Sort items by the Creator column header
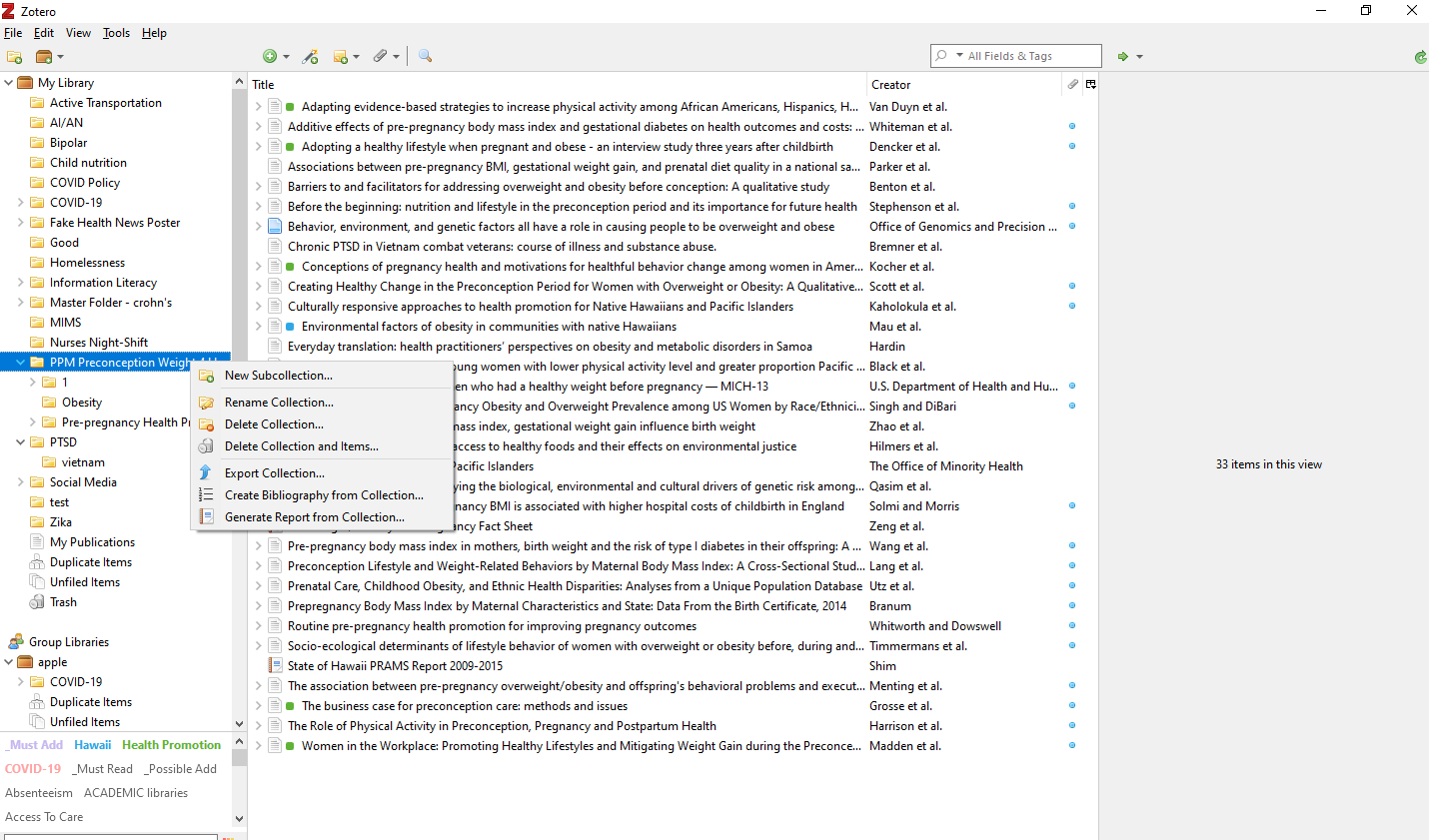The height and width of the screenshot is (840, 1429). (963, 85)
